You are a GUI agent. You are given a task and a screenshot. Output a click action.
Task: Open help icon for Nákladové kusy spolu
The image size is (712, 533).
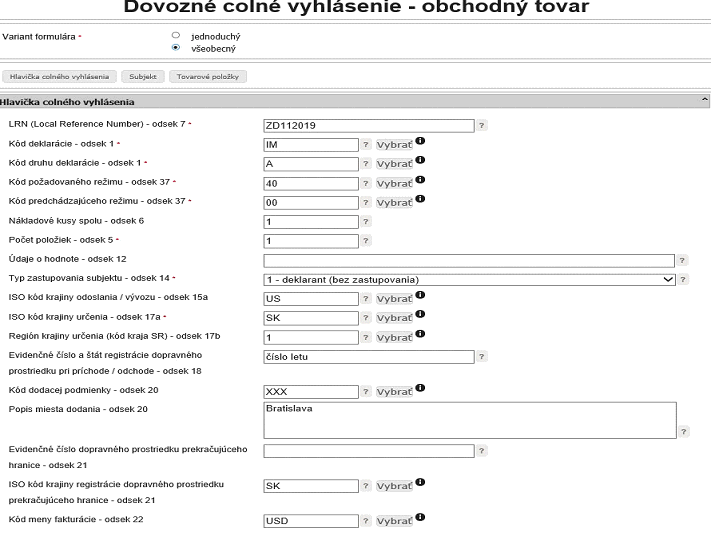pyautogui.click(x=366, y=221)
